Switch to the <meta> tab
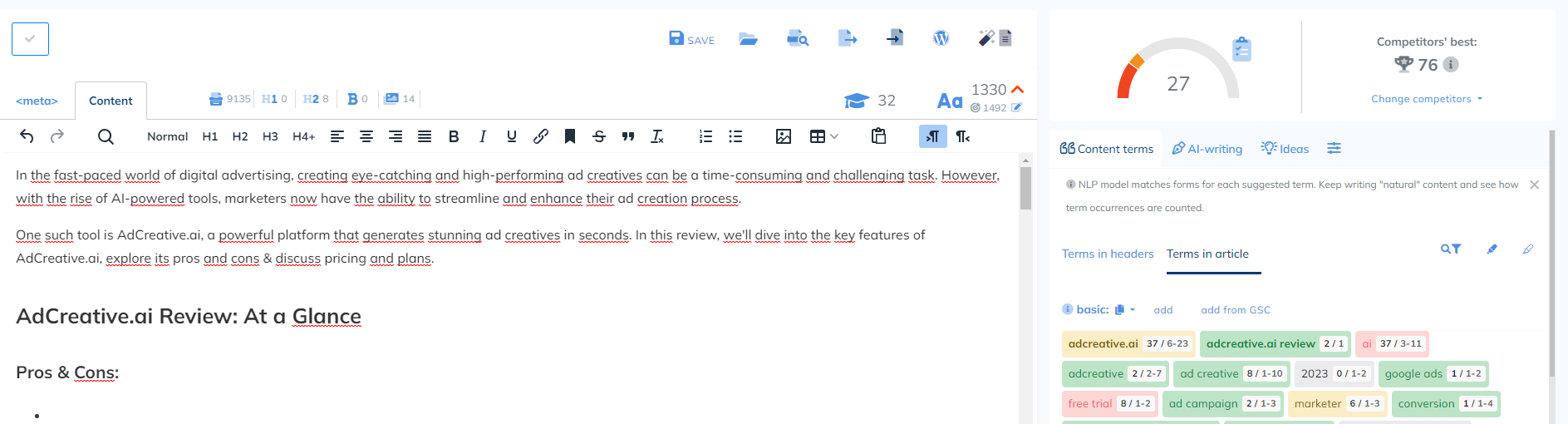The width and height of the screenshot is (1568, 424). [37, 101]
